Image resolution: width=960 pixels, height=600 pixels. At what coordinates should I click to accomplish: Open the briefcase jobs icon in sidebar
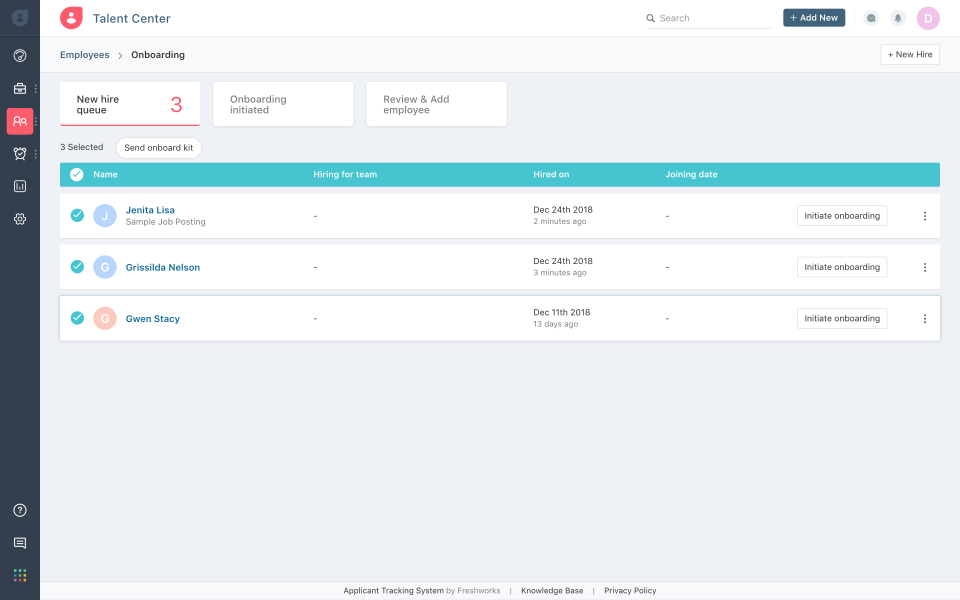[x=20, y=89]
